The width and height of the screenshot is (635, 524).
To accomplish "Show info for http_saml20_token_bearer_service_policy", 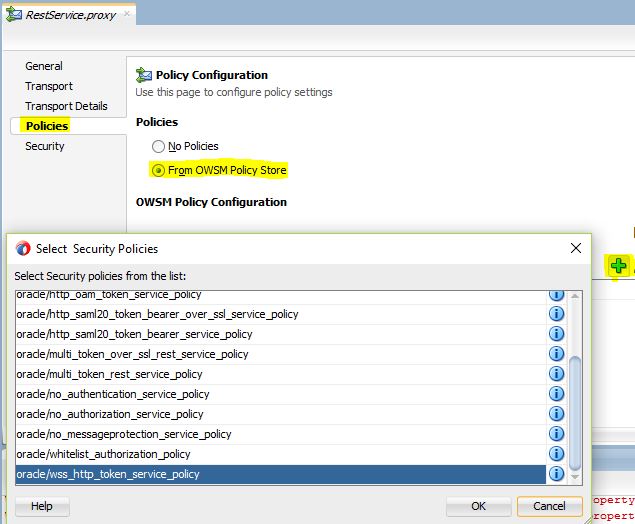I will [x=556, y=334].
